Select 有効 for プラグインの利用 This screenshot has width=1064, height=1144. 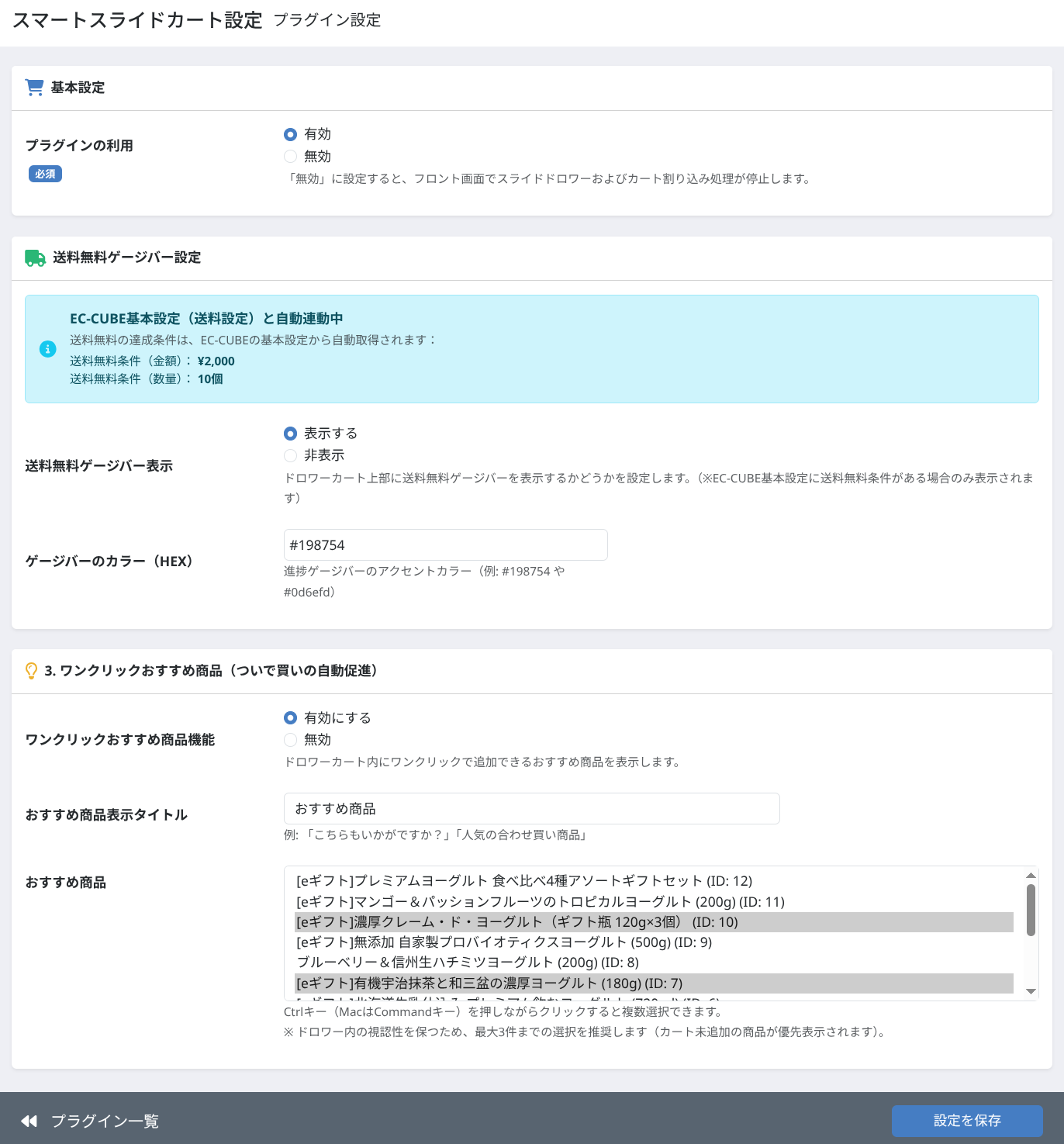click(x=291, y=134)
